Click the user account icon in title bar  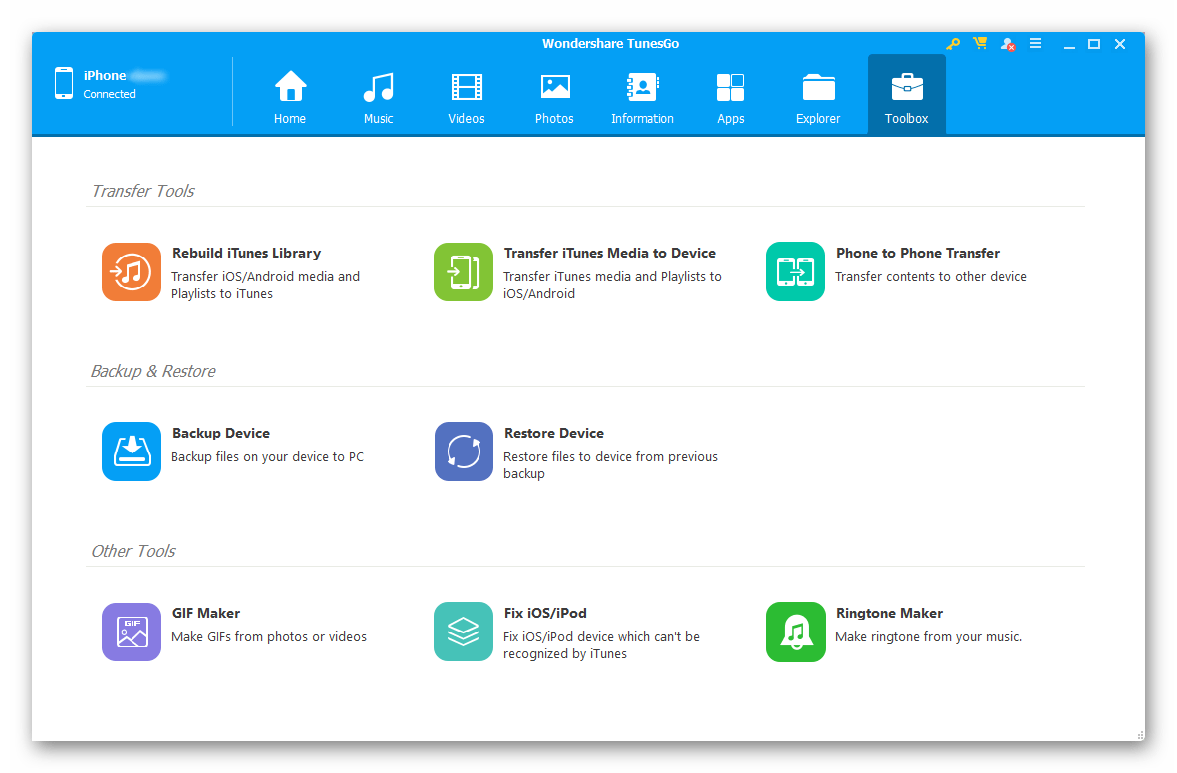1007,44
